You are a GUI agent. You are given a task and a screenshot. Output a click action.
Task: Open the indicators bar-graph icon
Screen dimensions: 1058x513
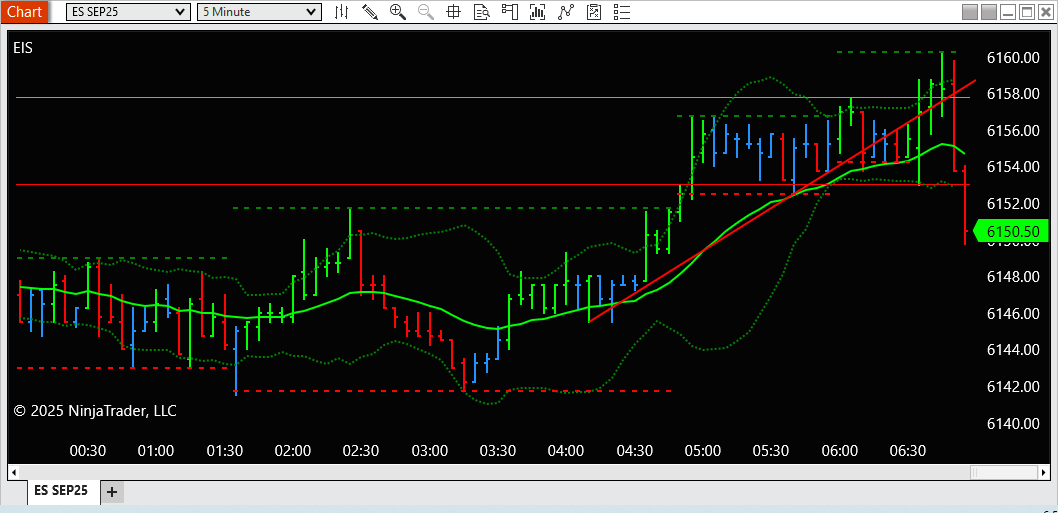[538, 11]
